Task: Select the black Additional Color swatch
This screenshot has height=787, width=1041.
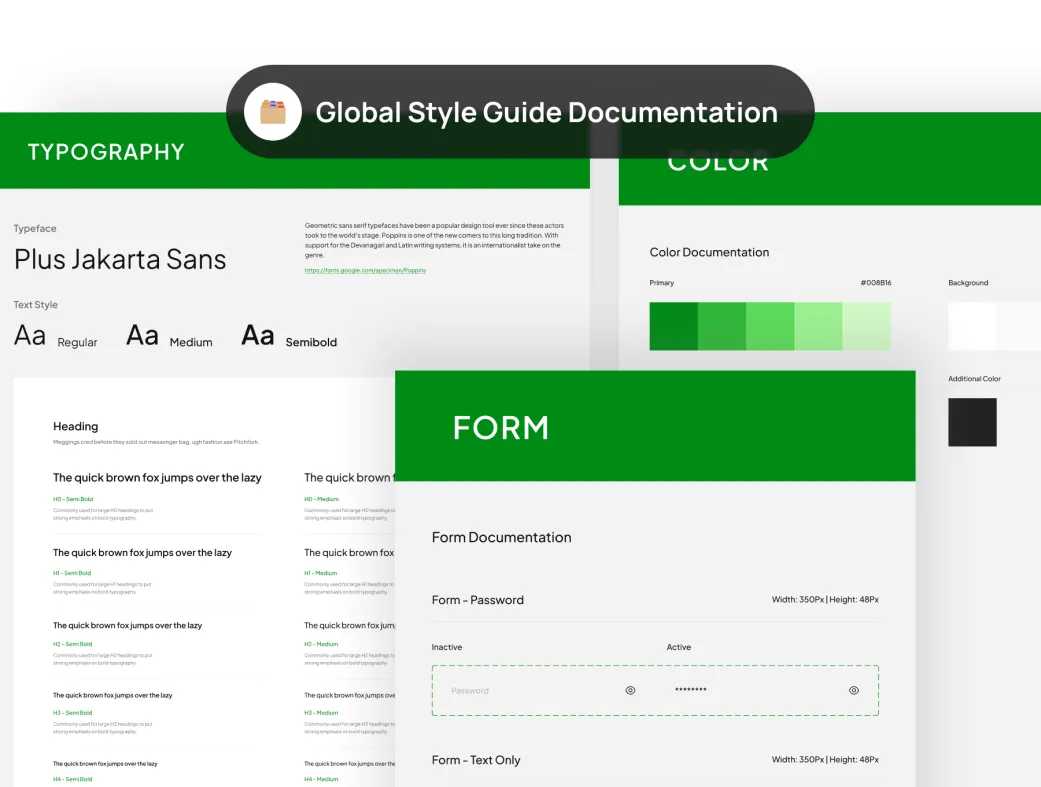Action: [x=972, y=422]
